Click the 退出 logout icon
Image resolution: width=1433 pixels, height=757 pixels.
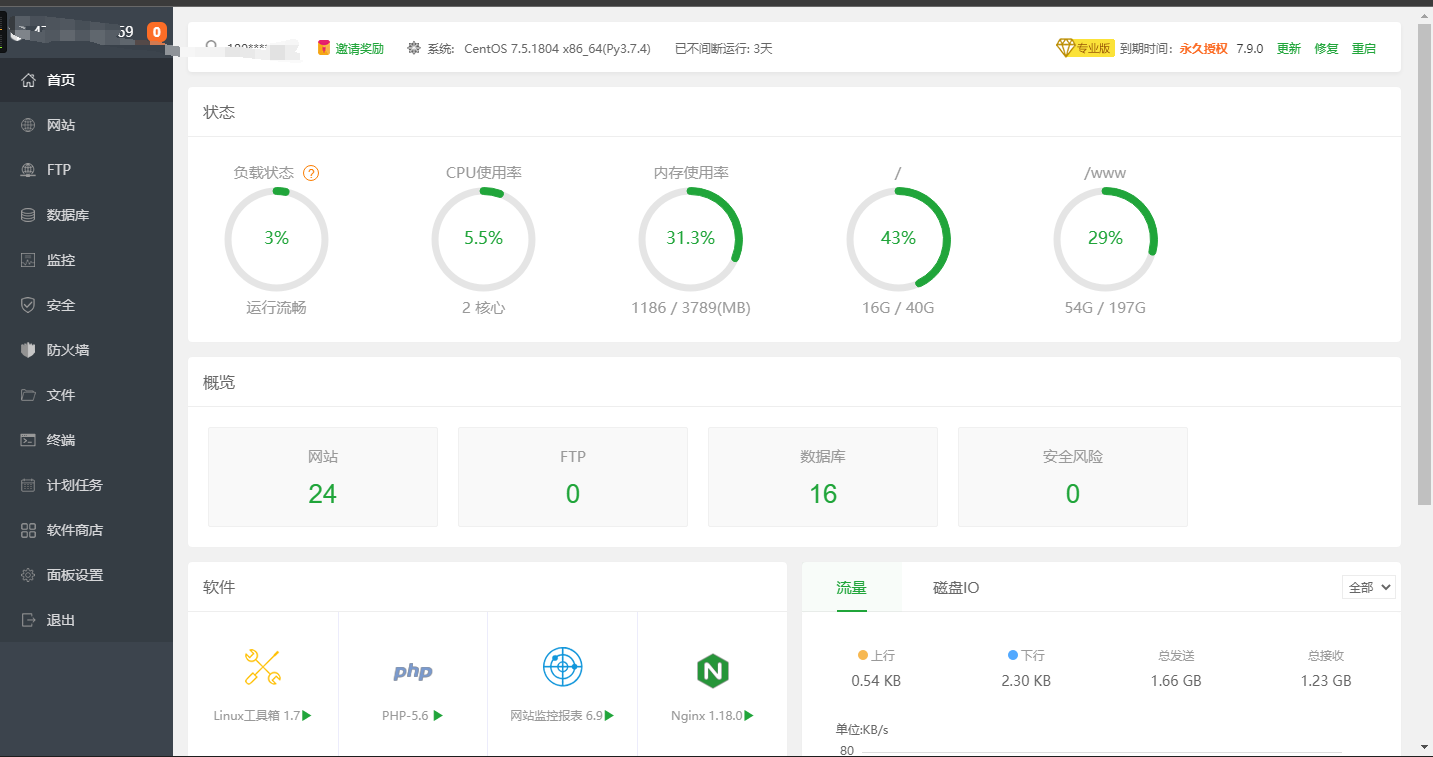point(28,620)
